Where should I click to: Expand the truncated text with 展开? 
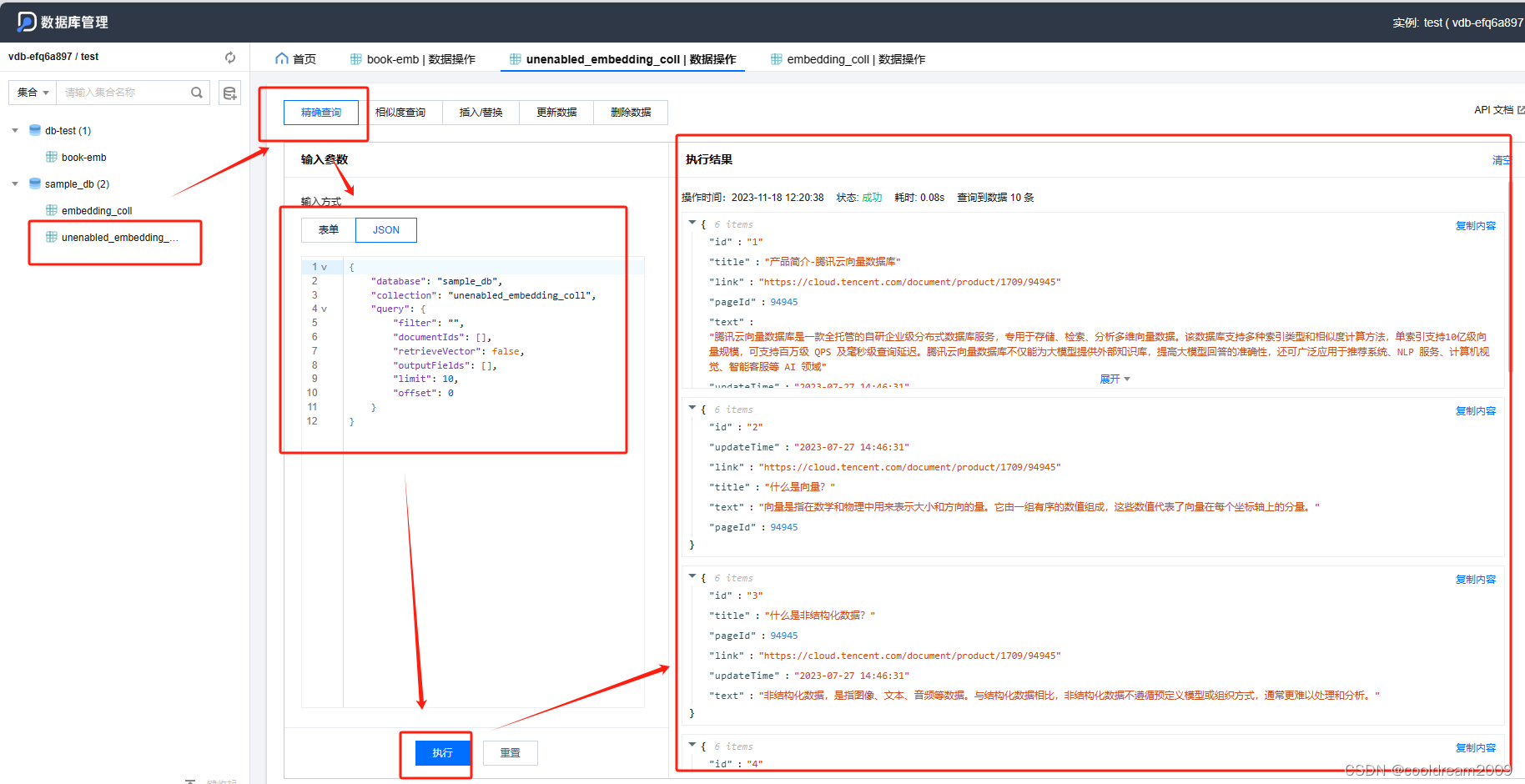pos(1115,379)
